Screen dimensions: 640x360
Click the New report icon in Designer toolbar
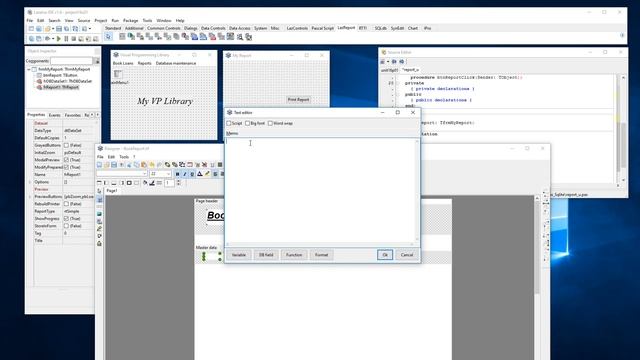[x=99, y=164]
